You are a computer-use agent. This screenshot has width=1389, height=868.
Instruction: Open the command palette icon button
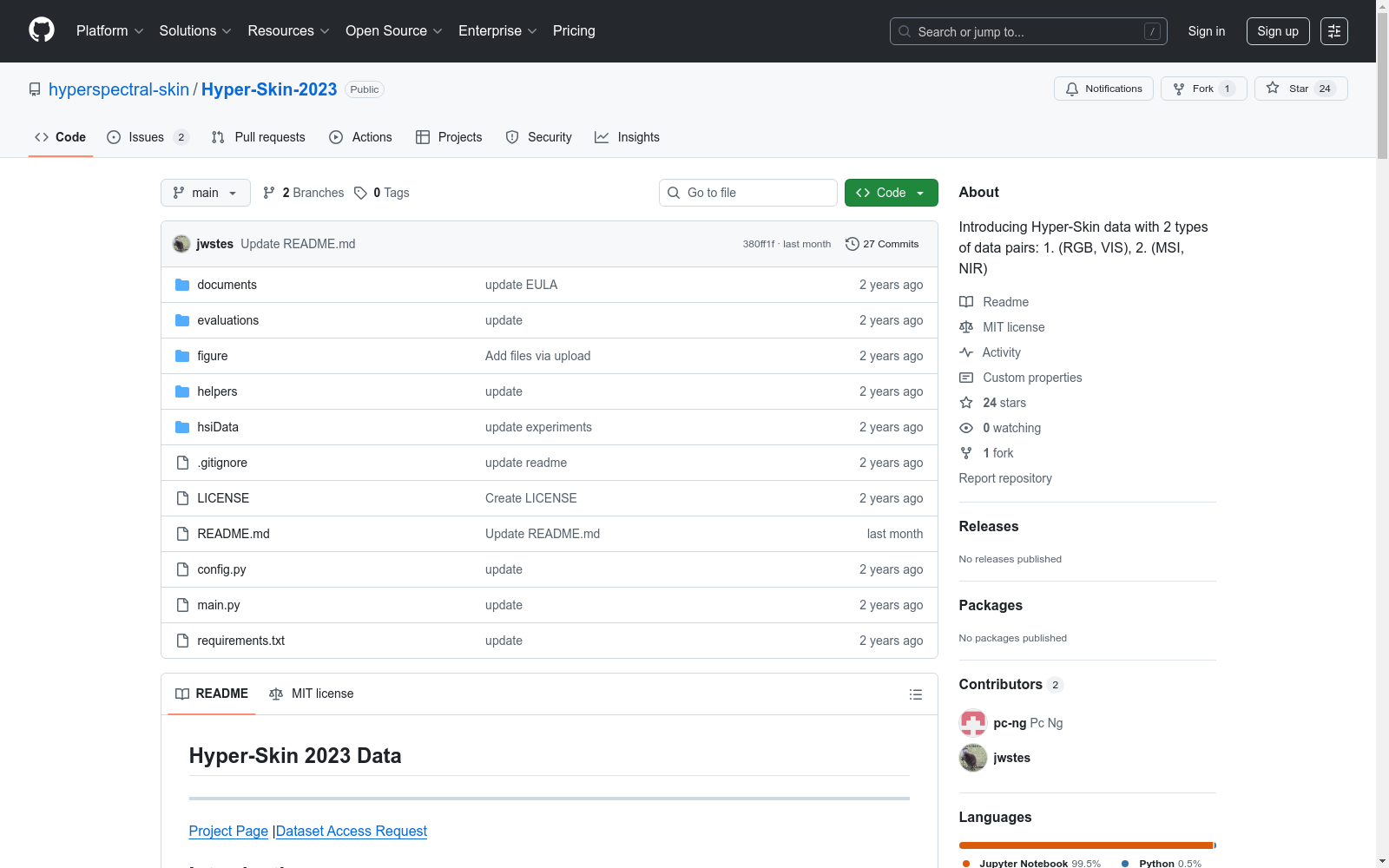(x=1334, y=31)
